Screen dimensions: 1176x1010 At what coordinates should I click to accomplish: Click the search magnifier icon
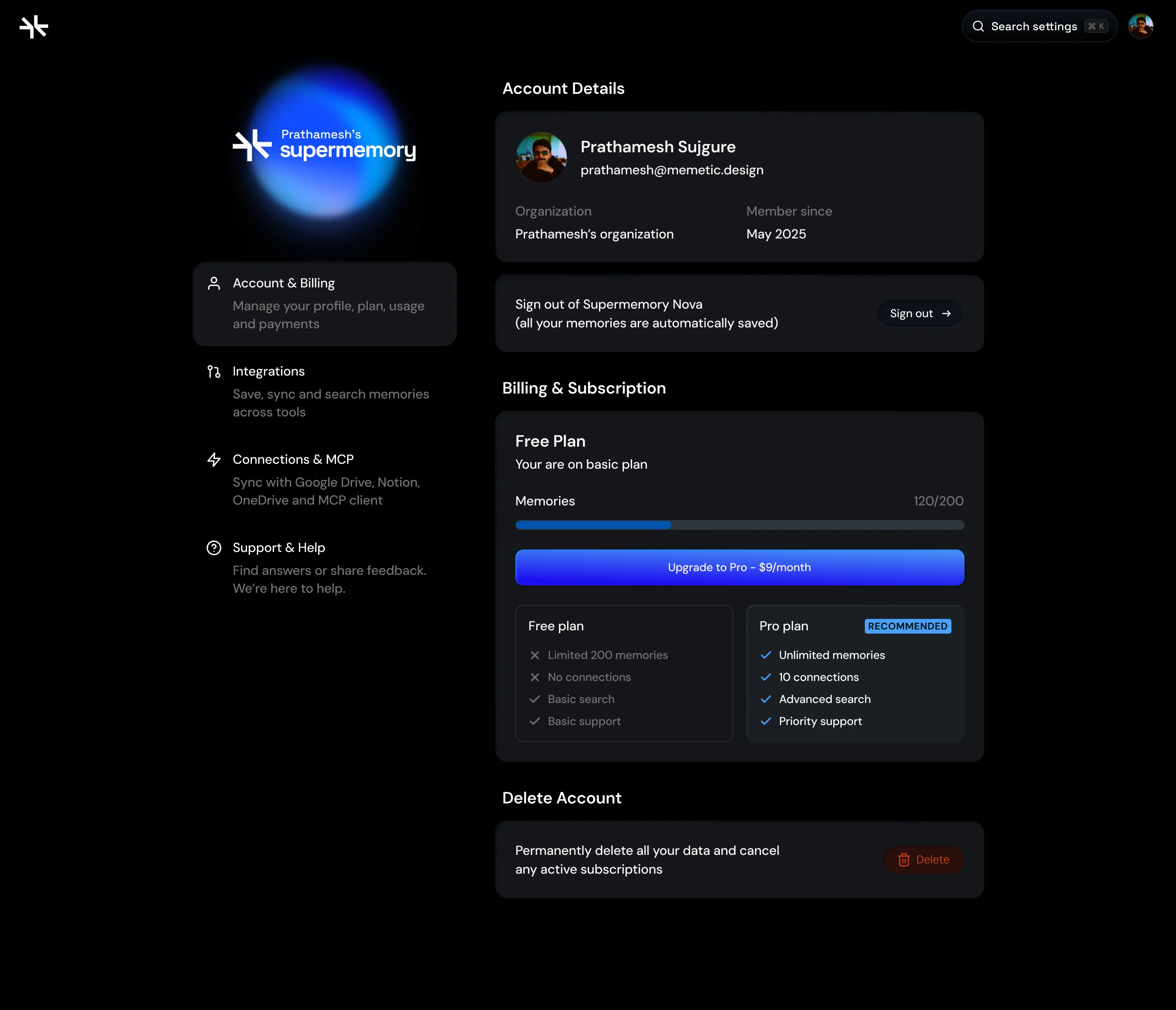coord(978,27)
